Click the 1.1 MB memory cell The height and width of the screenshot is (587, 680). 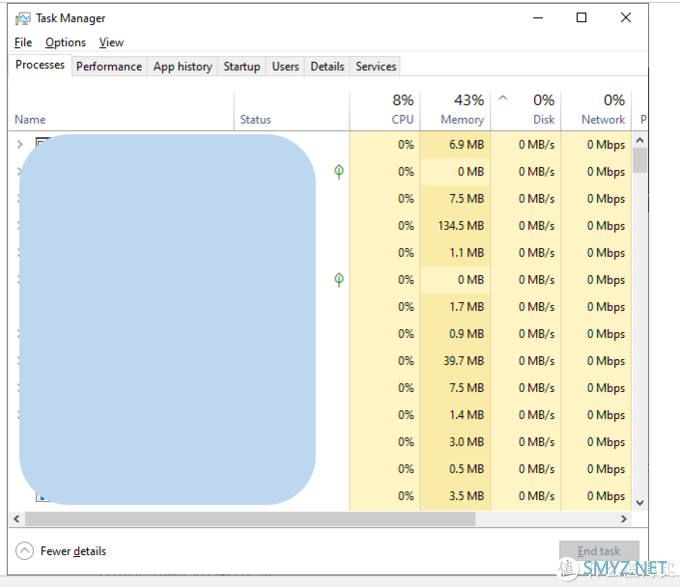[x=455, y=253]
